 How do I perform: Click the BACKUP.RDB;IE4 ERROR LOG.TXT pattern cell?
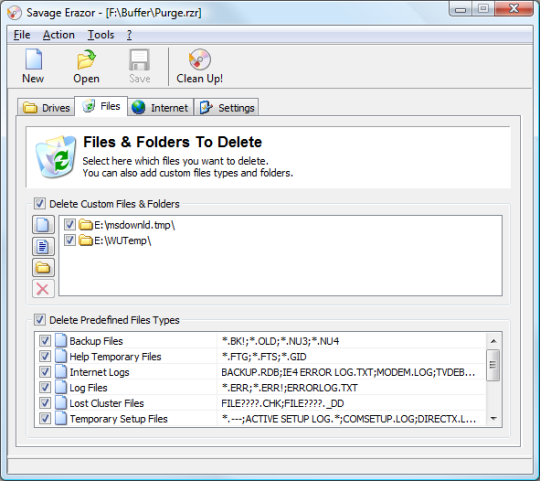point(351,372)
